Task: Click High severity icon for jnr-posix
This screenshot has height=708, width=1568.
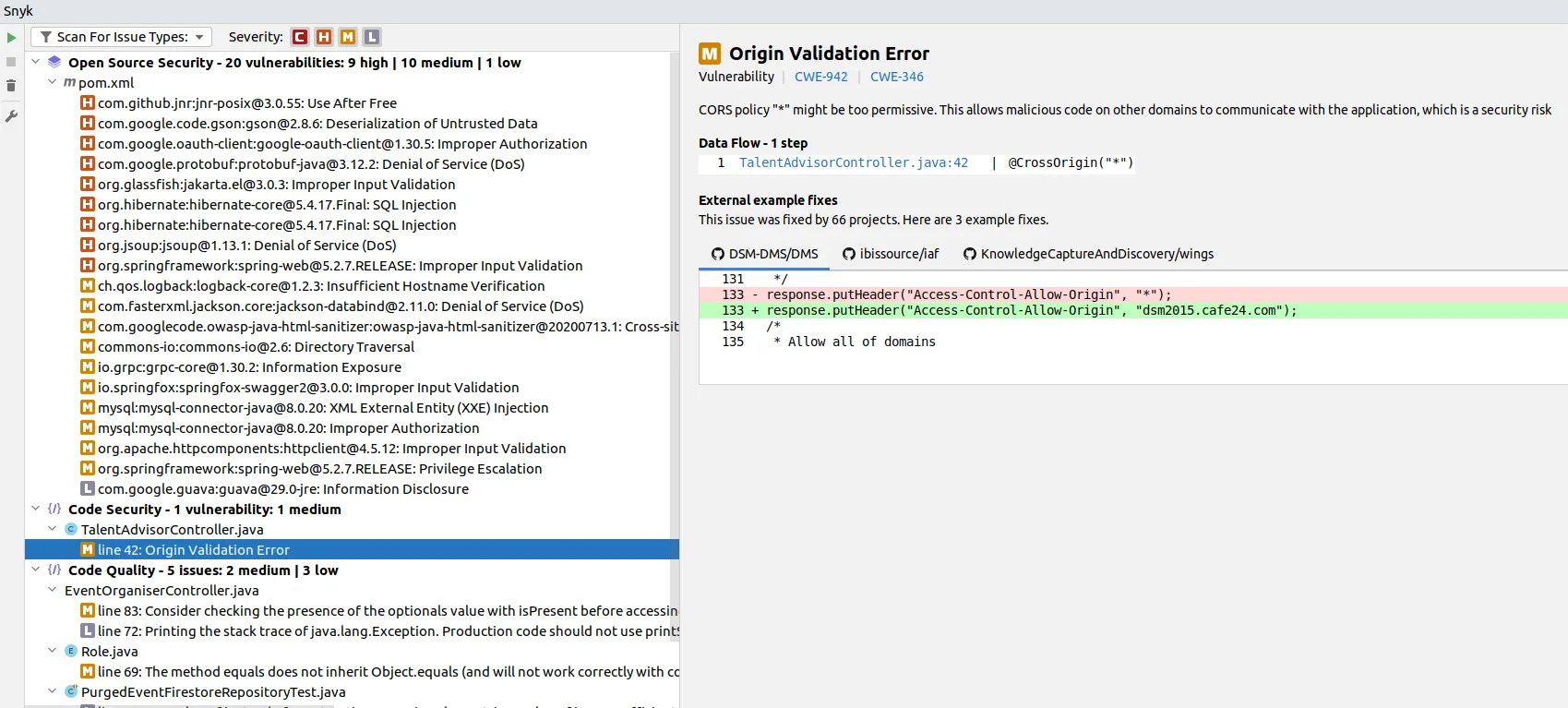Action: pos(88,102)
